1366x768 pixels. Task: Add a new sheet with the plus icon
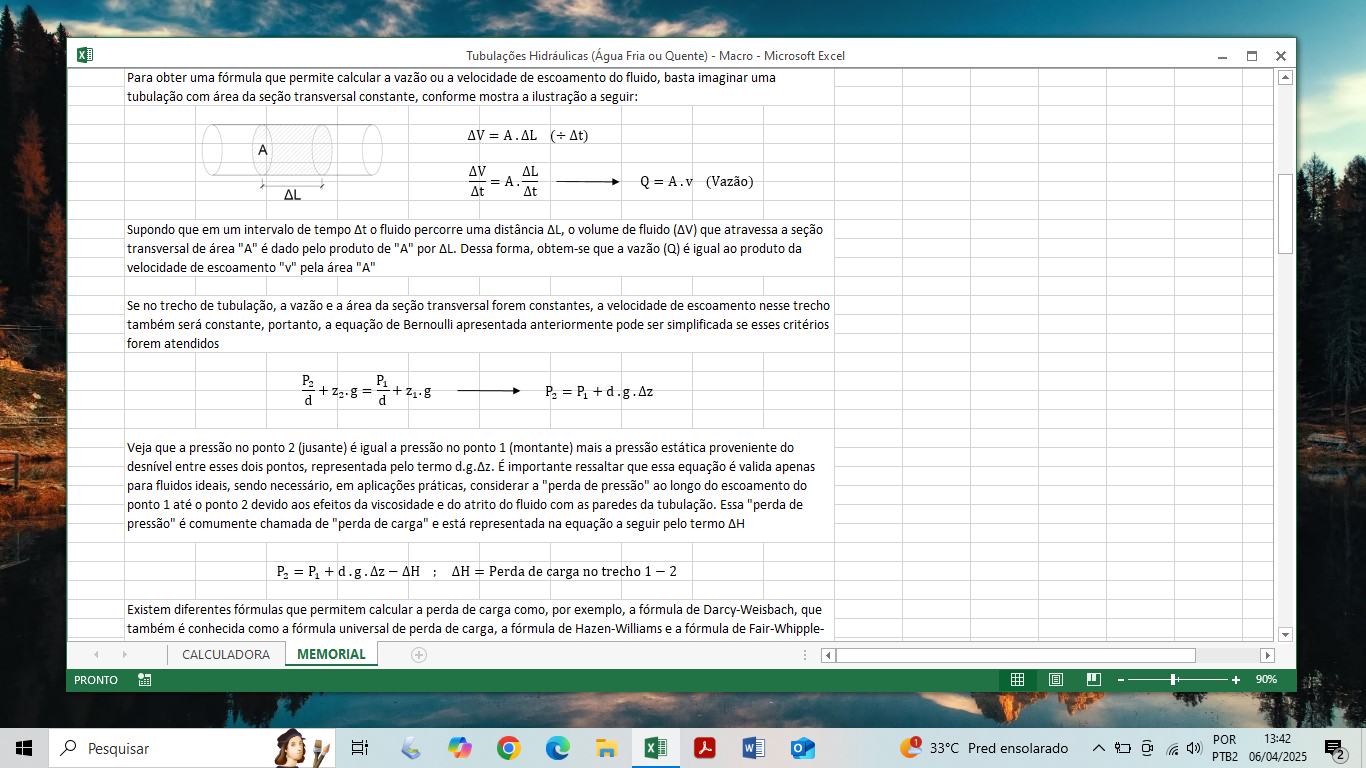coord(419,655)
